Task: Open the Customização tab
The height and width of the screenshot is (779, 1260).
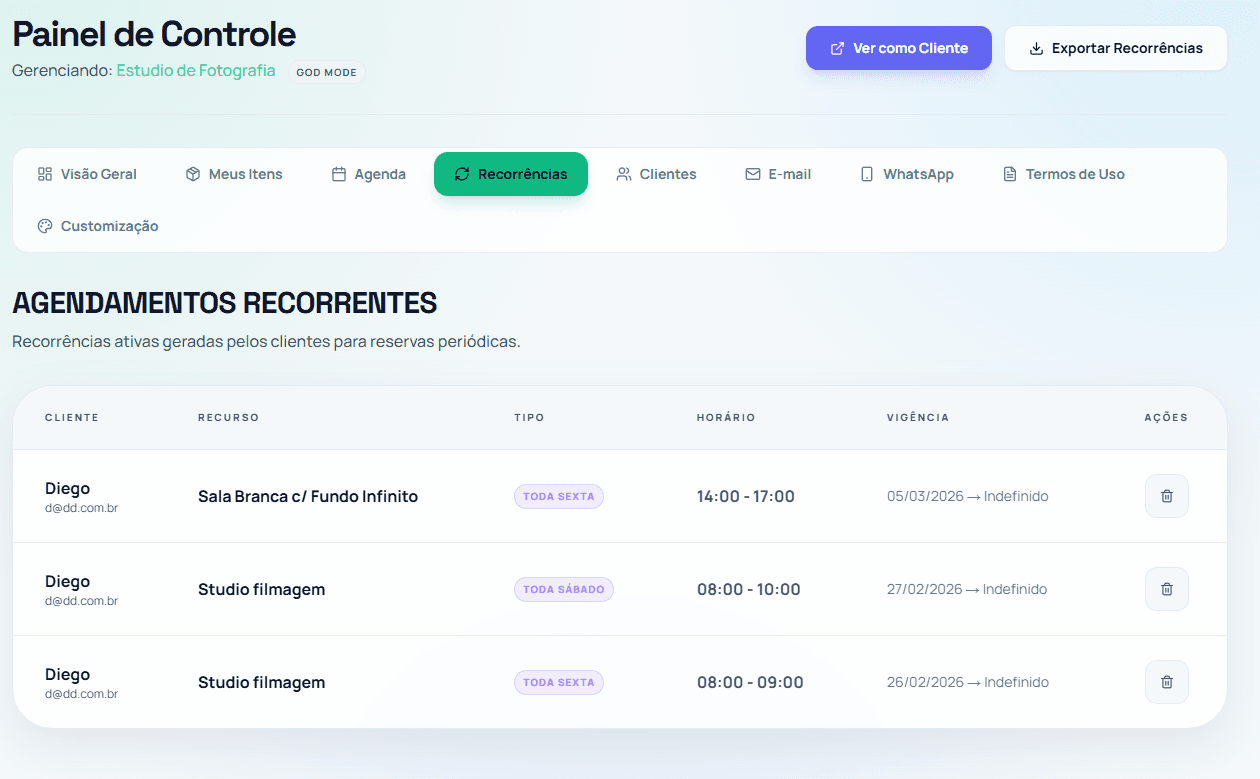Action: click(98, 226)
